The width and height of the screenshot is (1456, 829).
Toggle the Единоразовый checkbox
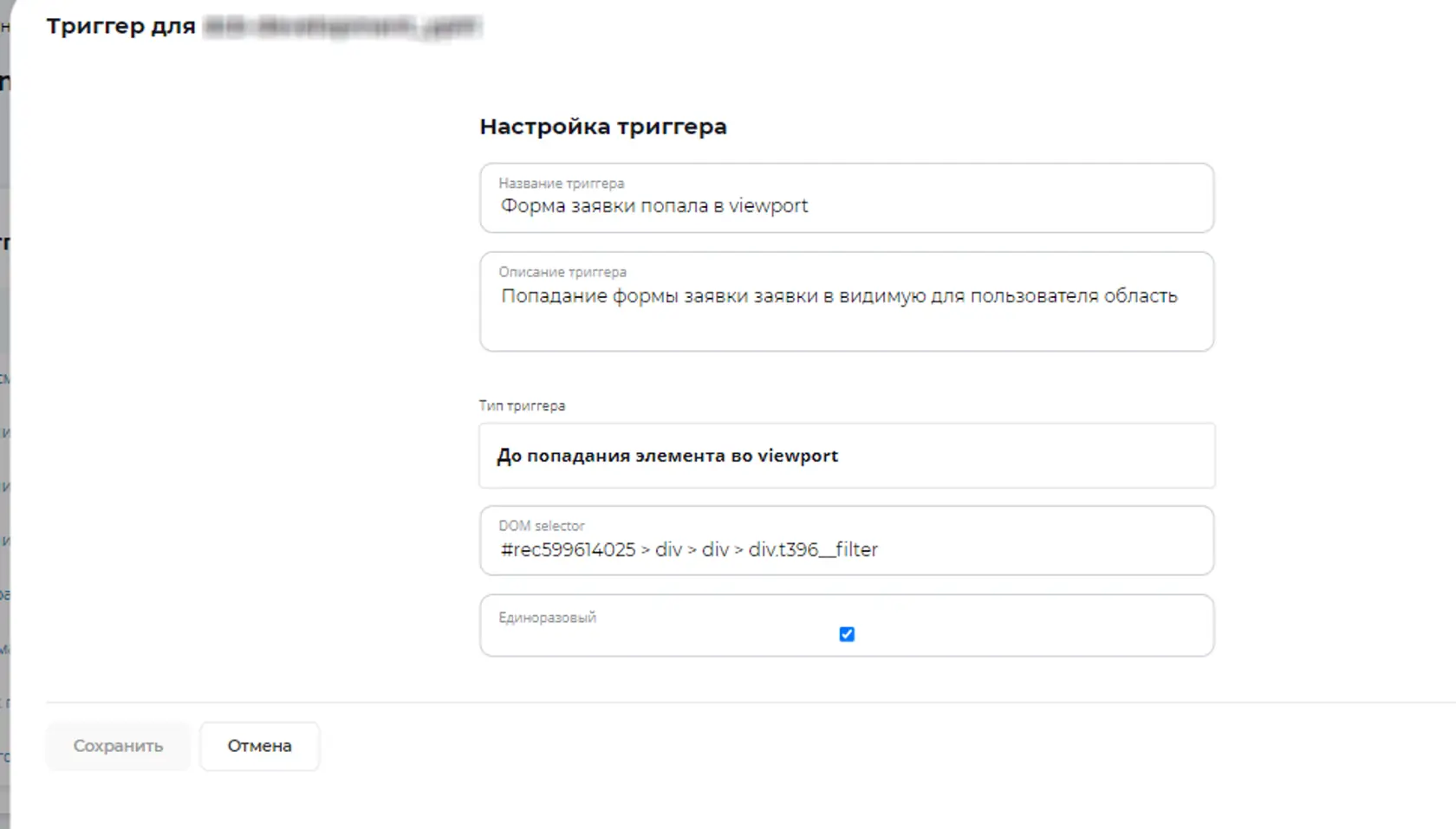tap(847, 634)
